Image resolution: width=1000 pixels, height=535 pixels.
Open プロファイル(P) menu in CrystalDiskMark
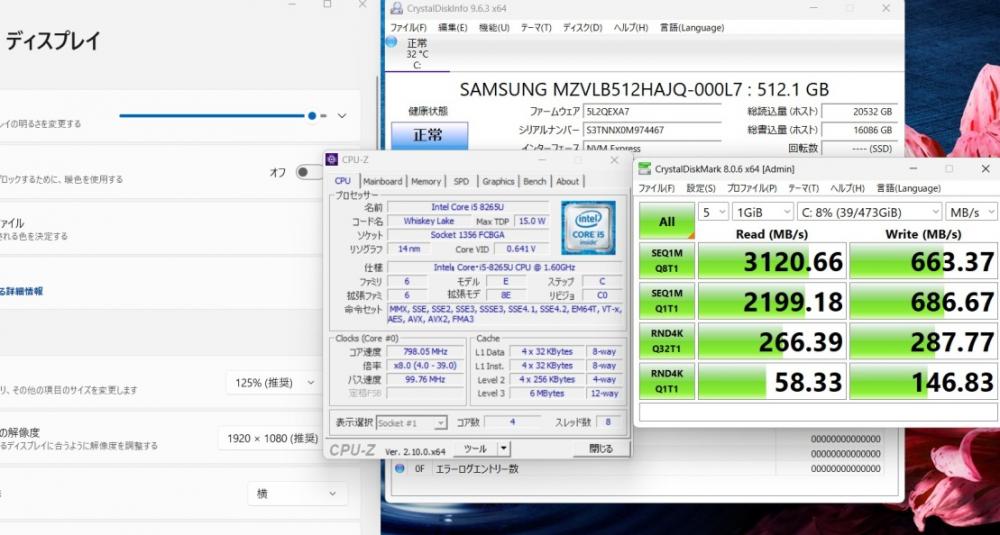click(x=752, y=189)
